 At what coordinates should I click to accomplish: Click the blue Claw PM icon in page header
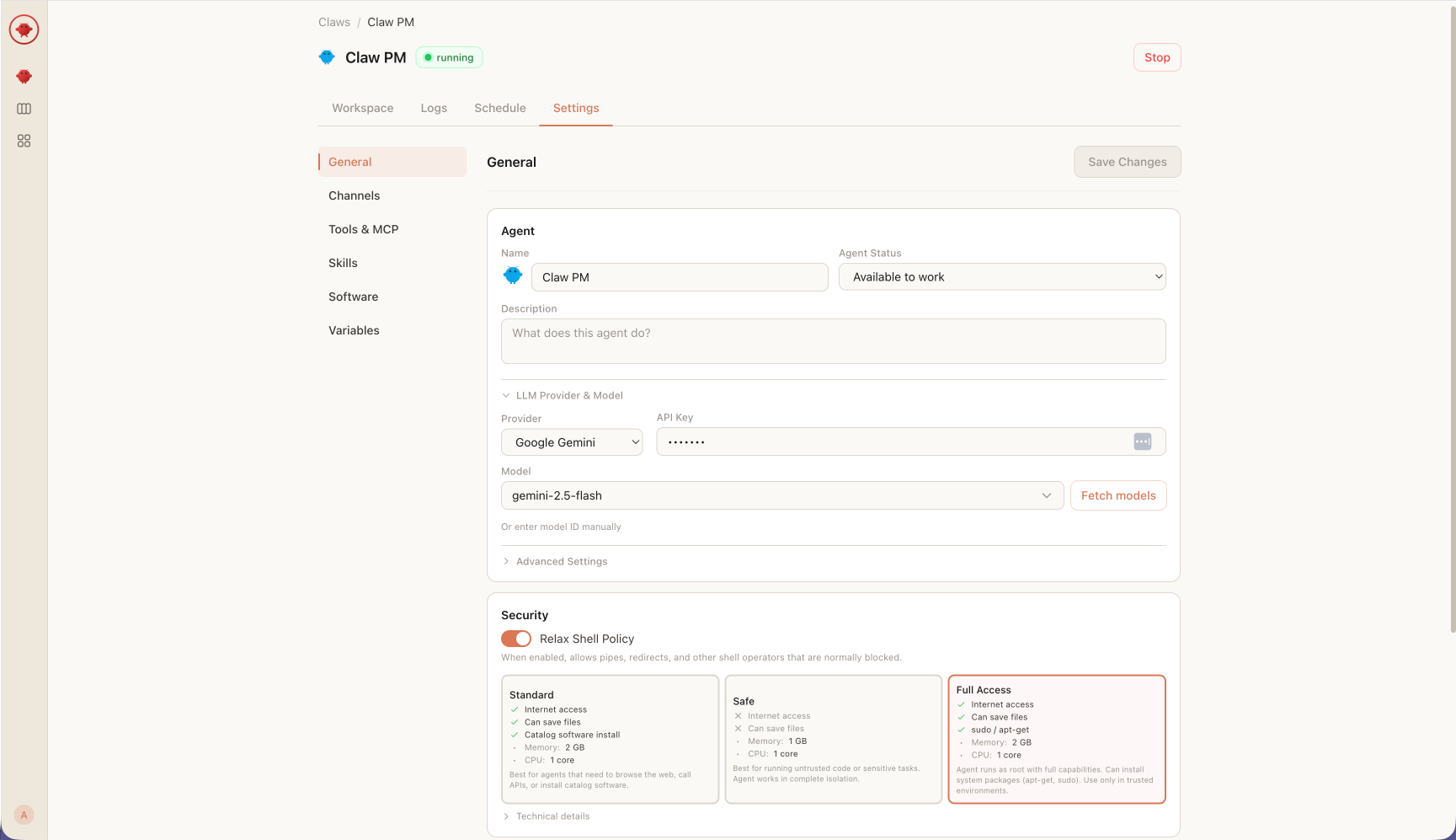pyautogui.click(x=327, y=57)
